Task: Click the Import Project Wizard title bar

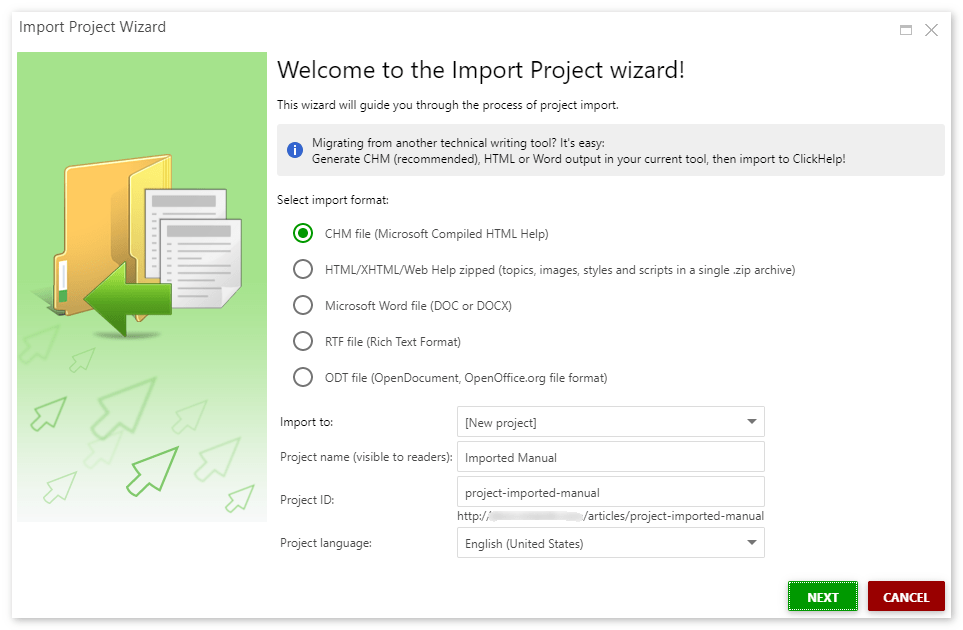Action: (92, 27)
